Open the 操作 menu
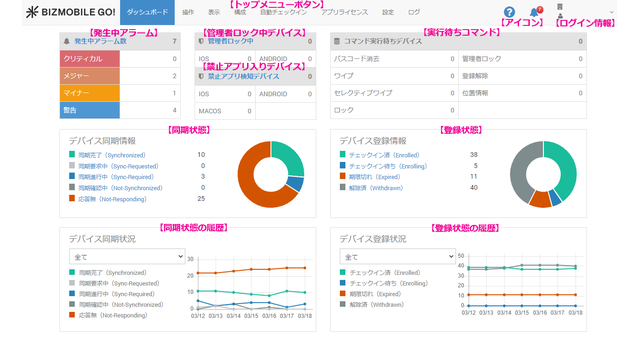The width and height of the screenshot is (640, 360). [x=188, y=12]
